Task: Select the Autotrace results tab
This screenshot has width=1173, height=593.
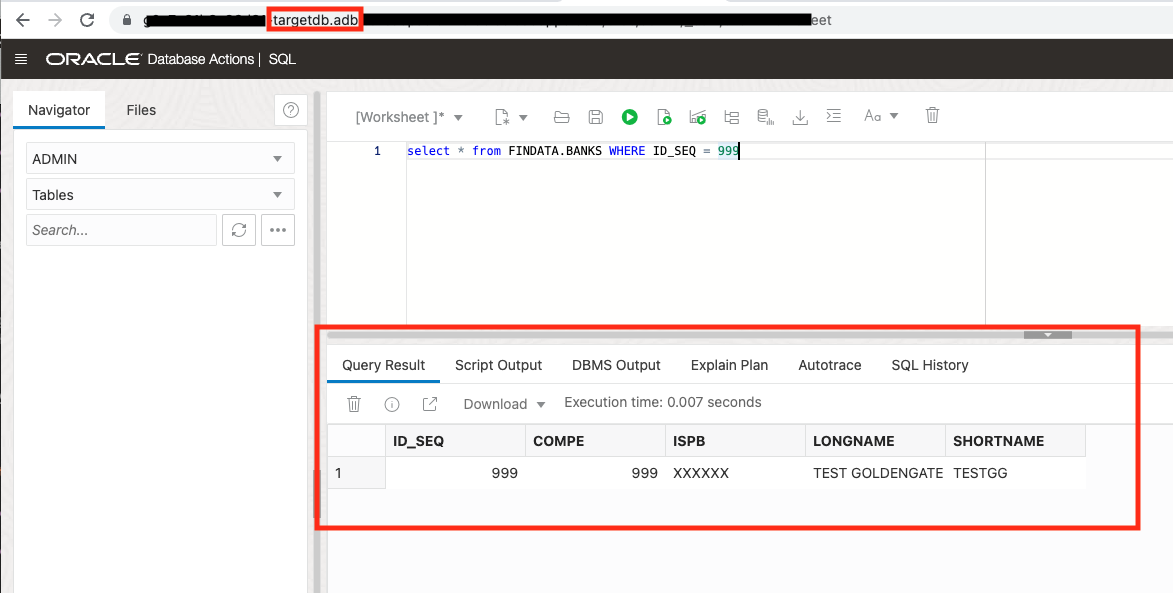Action: 830,365
